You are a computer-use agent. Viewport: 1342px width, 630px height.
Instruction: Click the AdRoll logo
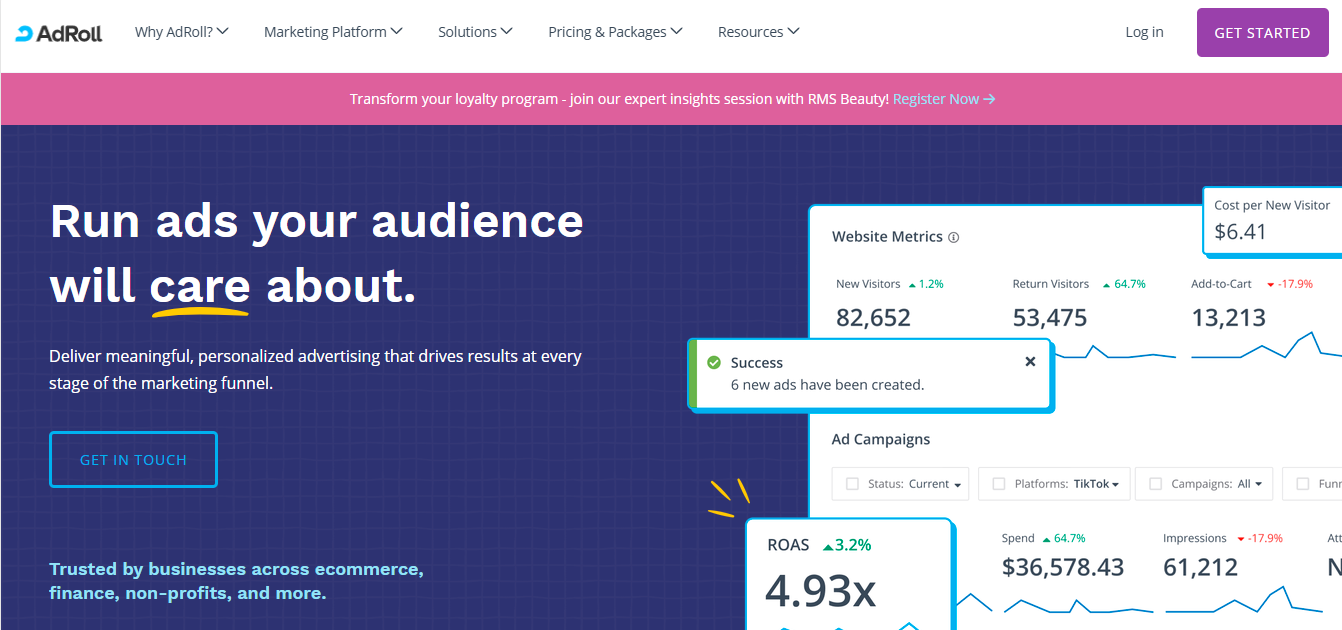[x=59, y=33]
